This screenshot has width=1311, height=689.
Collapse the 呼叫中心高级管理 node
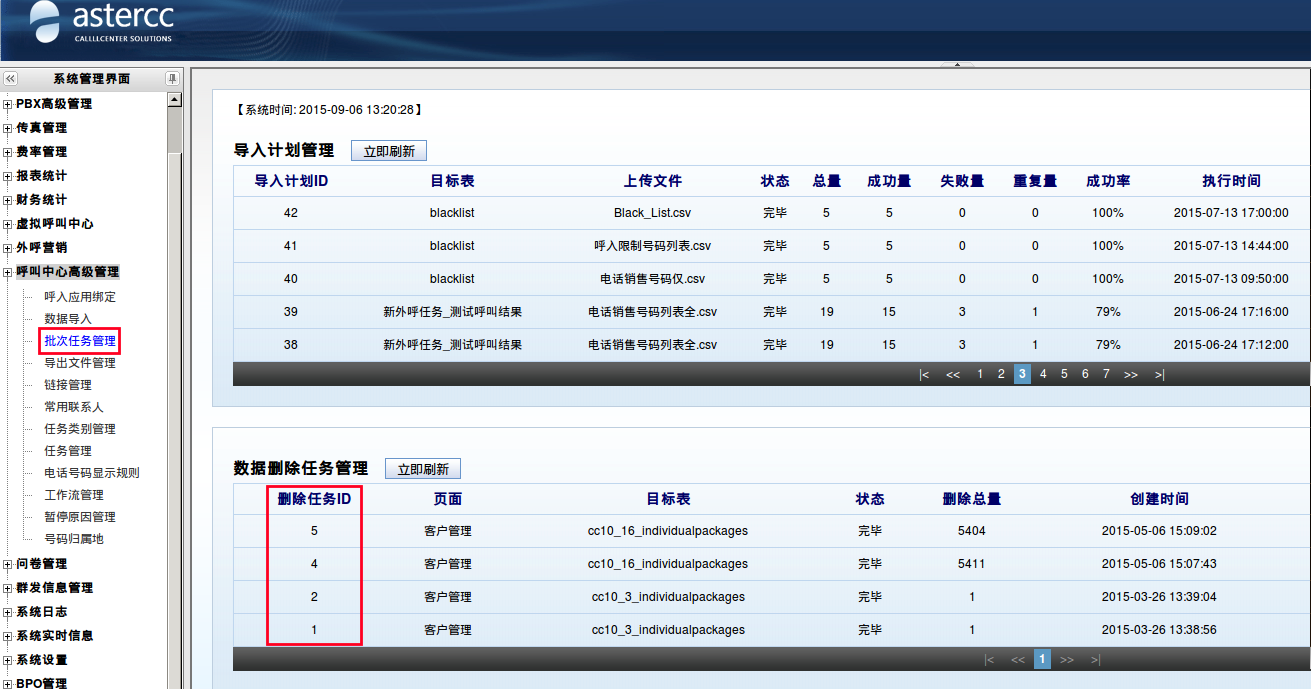[x=8, y=272]
